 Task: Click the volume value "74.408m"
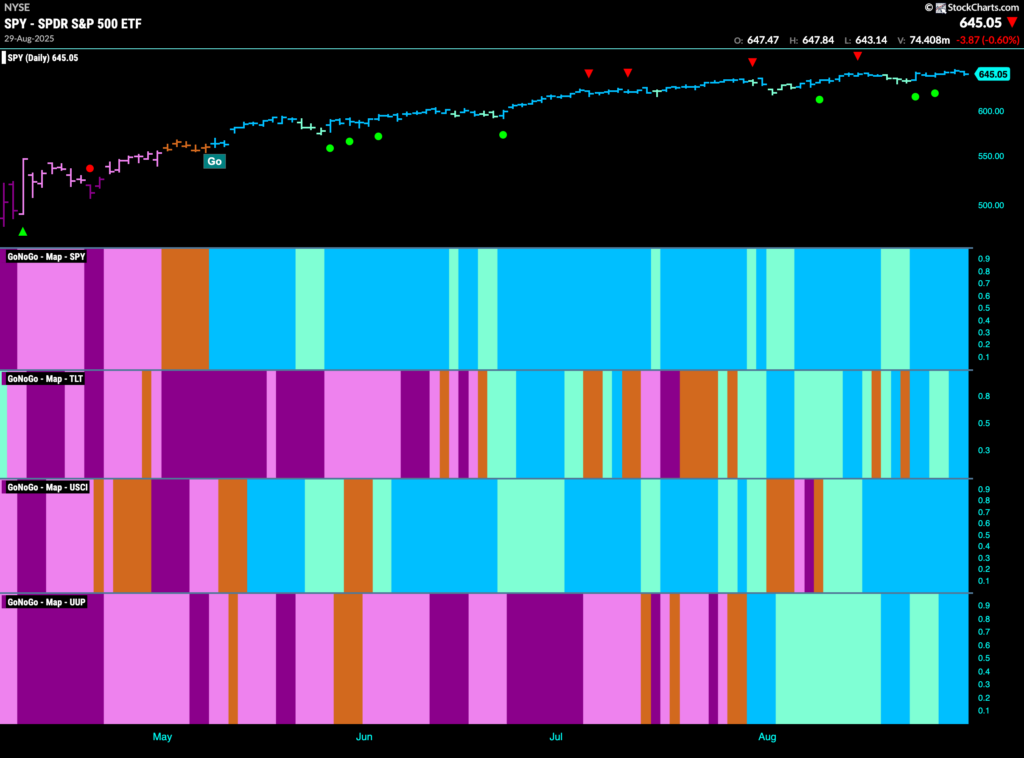coord(929,40)
